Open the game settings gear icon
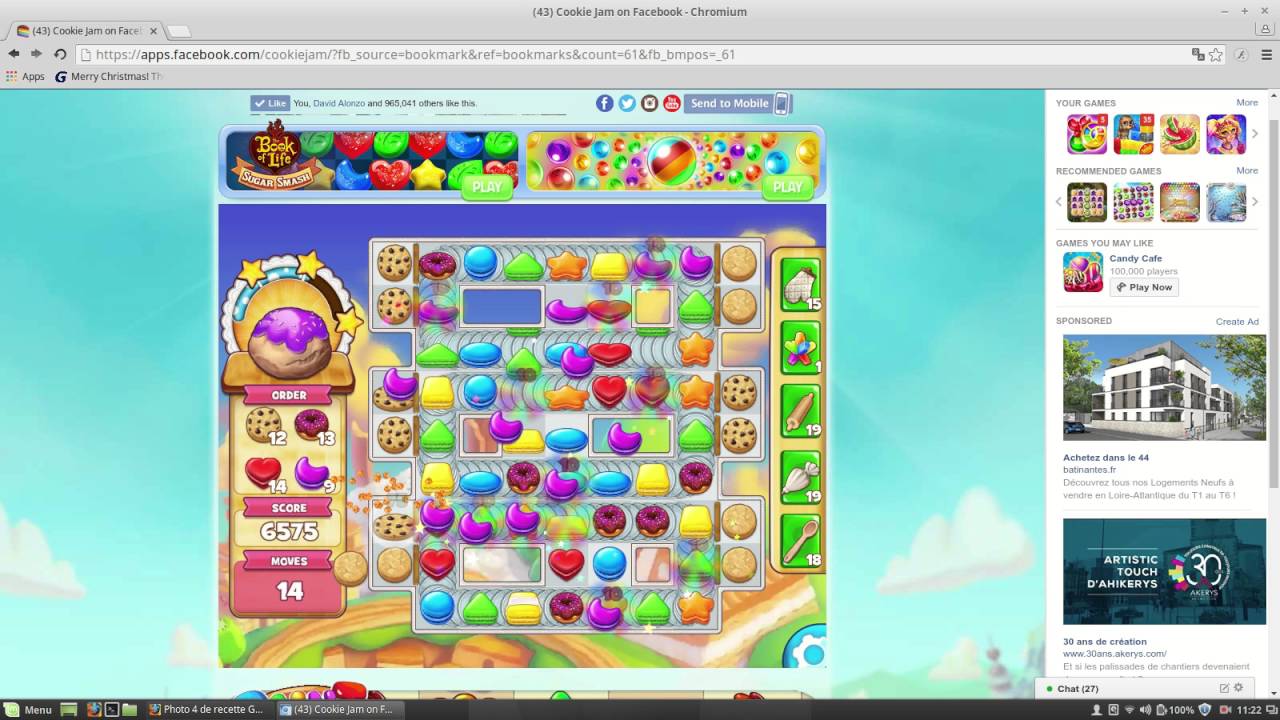Image resolution: width=1280 pixels, height=720 pixels. click(x=809, y=652)
